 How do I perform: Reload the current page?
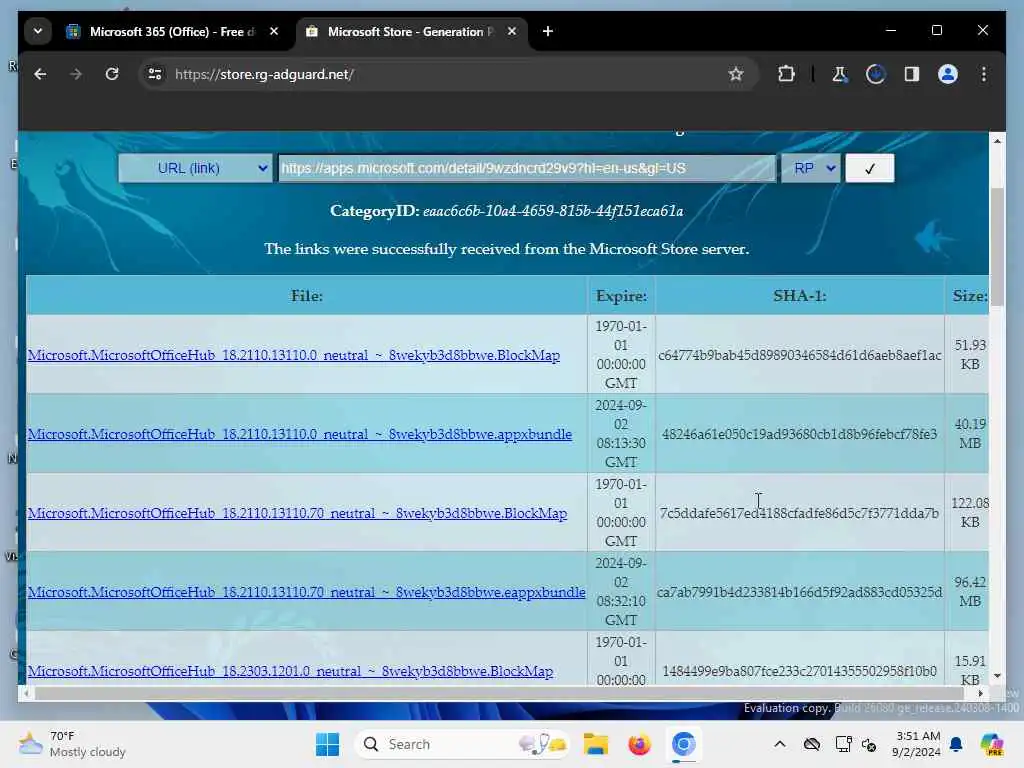[x=112, y=74]
